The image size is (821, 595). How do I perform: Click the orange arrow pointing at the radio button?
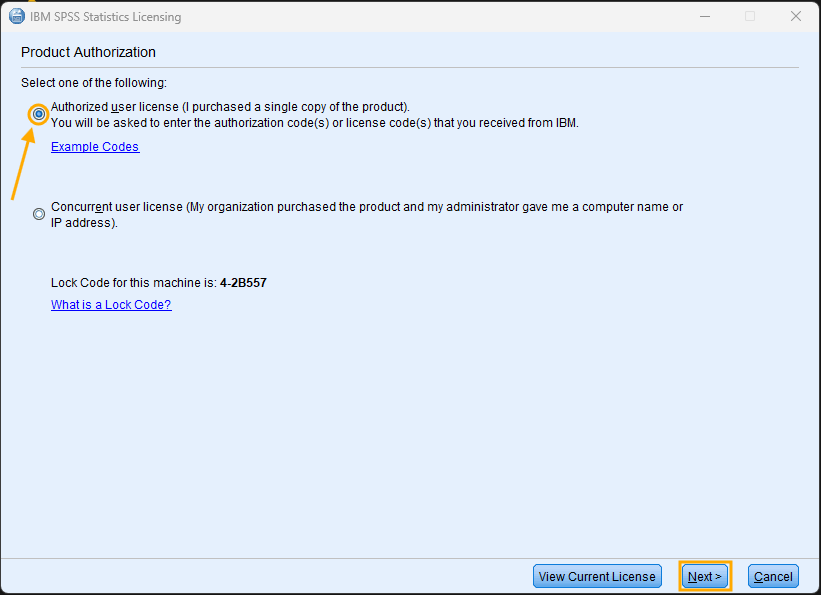click(23, 164)
